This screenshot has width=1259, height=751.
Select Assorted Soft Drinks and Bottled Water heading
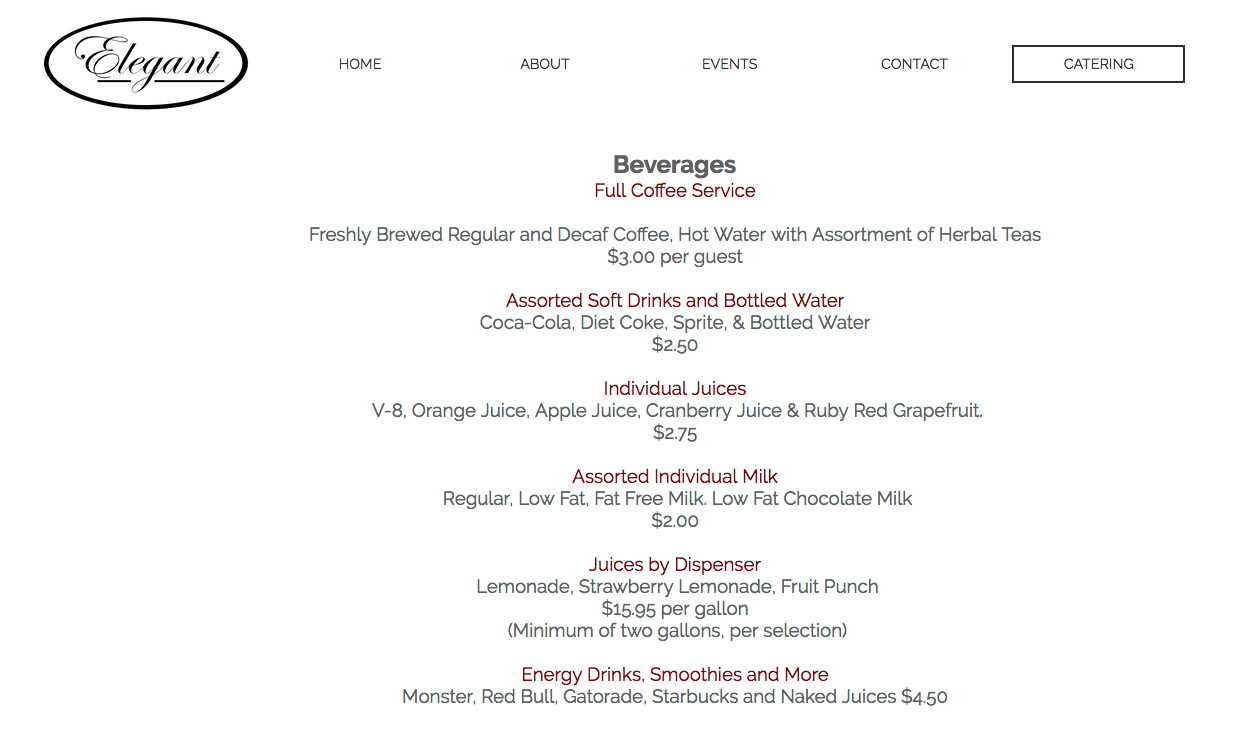pyautogui.click(x=674, y=301)
